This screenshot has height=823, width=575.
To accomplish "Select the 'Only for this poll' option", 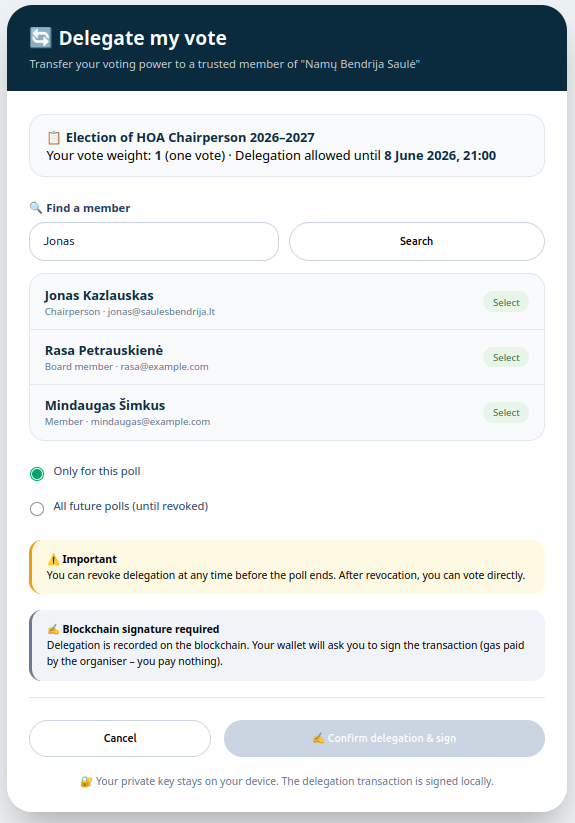I will click(37, 474).
